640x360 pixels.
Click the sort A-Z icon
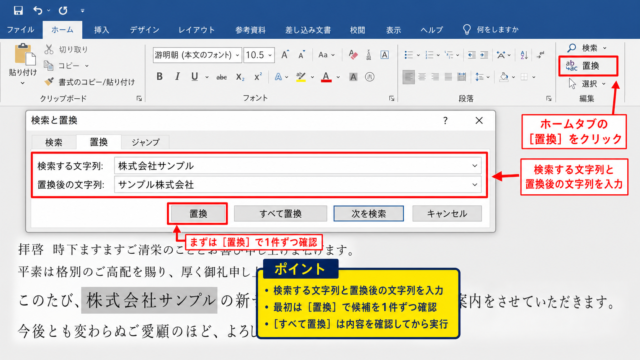coord(524,55)
